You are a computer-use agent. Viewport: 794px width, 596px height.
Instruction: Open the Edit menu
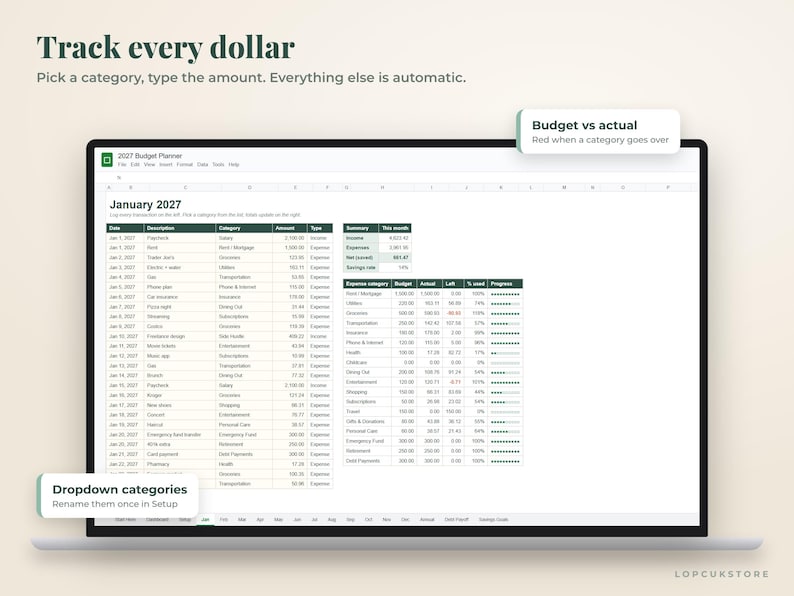click(x=135, y=165)
